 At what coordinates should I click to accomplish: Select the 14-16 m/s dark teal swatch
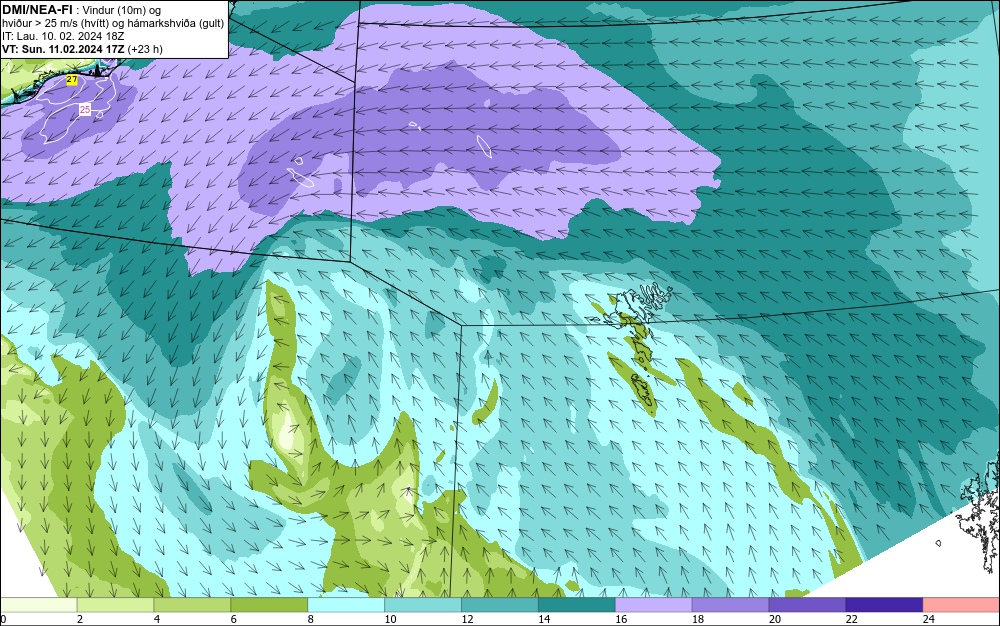577,605
